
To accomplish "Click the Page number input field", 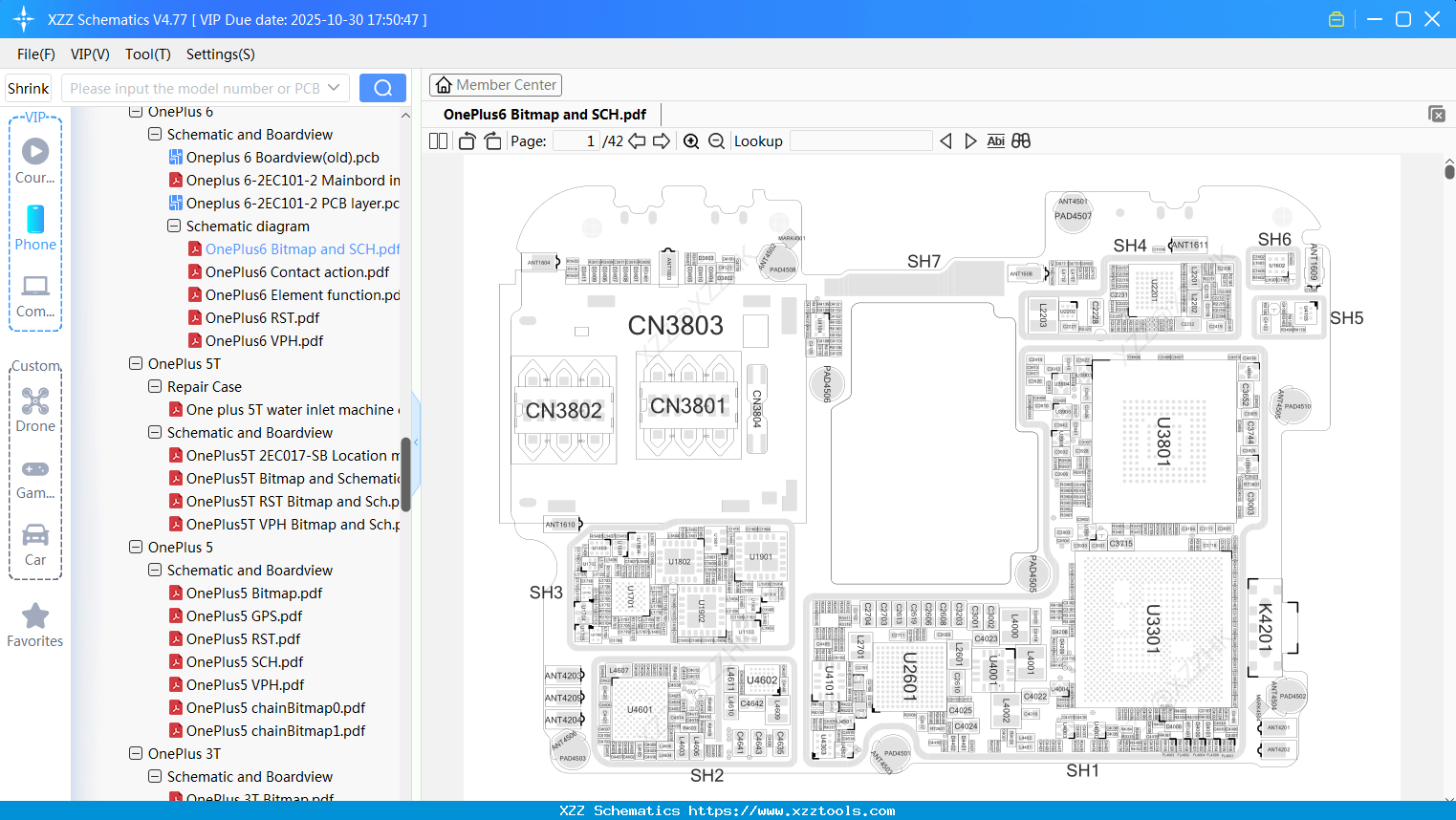I will tap(576, 141).
